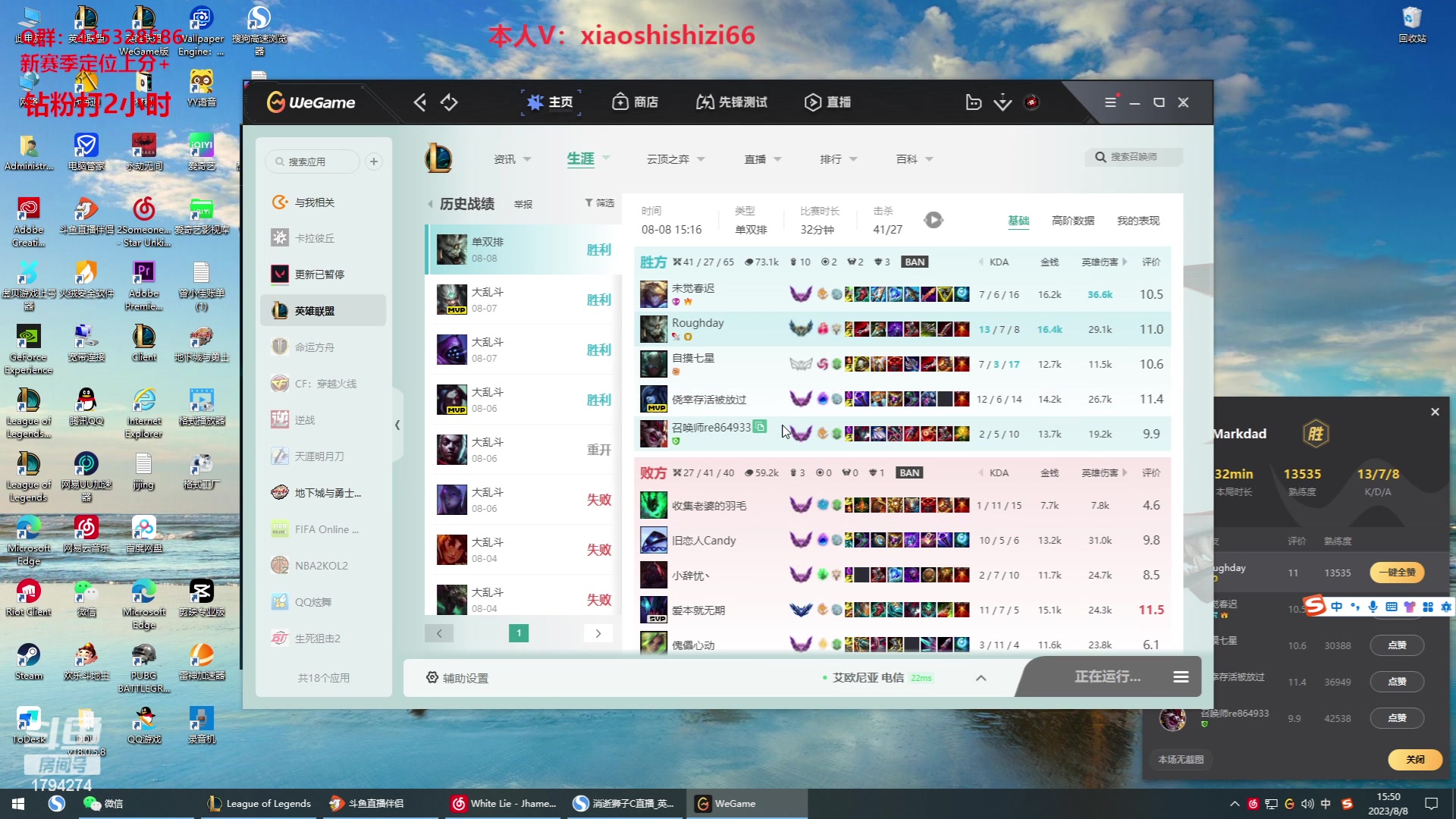Open the WeGame download manager icon
Screen dimensions: 1456x819
tap(1003, 102)
